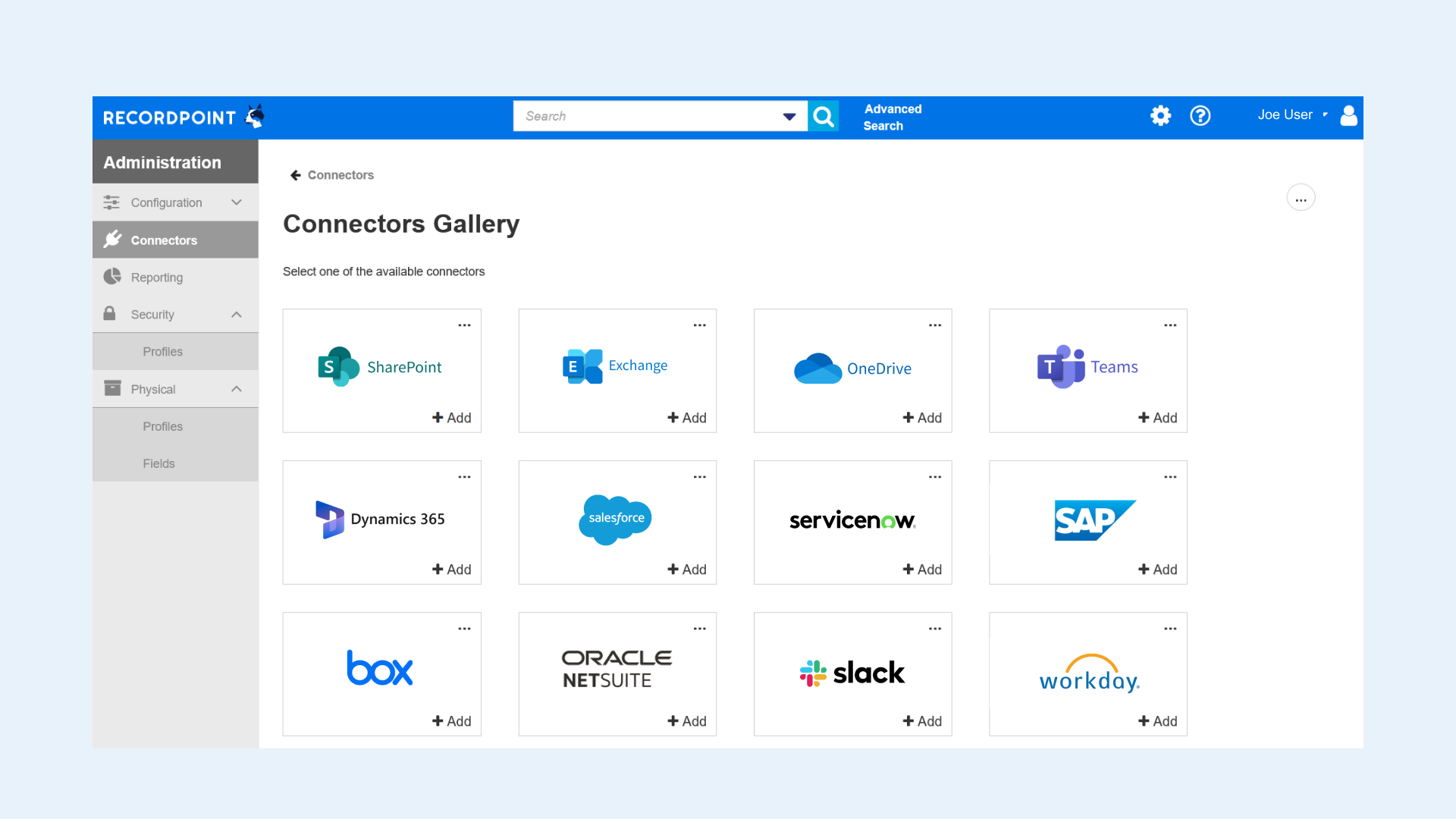
Task: Click the back arrow to Connectors
Action: pyautogui.click(x=296, y=175)
